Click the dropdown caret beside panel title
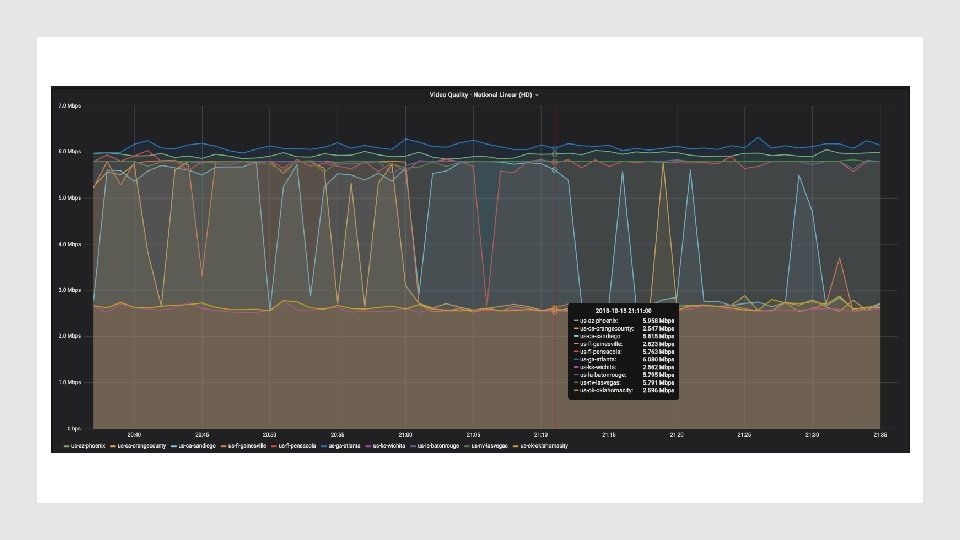This screenshot has width=960, height=540. 537,96
